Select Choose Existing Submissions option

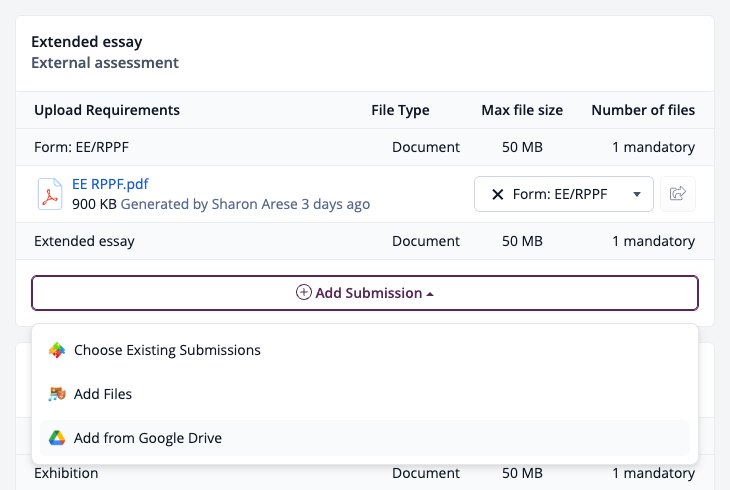click(365, 350)
